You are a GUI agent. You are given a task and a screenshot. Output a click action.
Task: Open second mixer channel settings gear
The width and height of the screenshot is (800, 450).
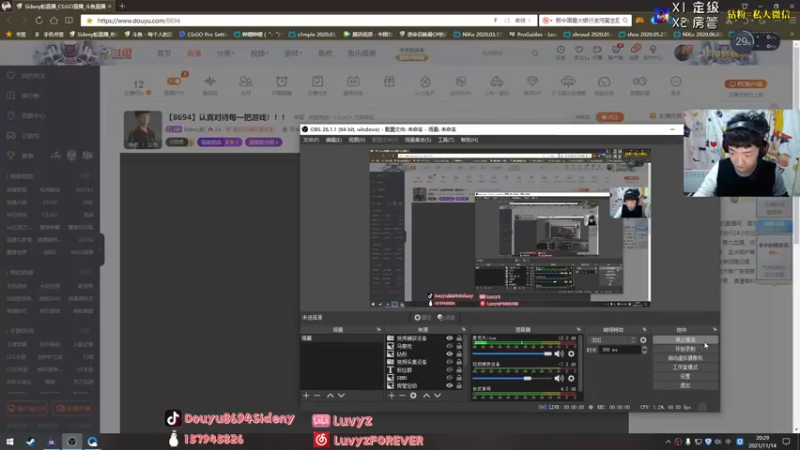click(571, 378)
